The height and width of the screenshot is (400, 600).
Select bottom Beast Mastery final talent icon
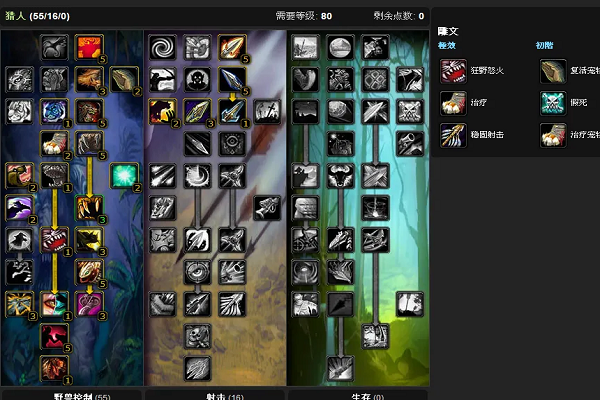(54, 369)
